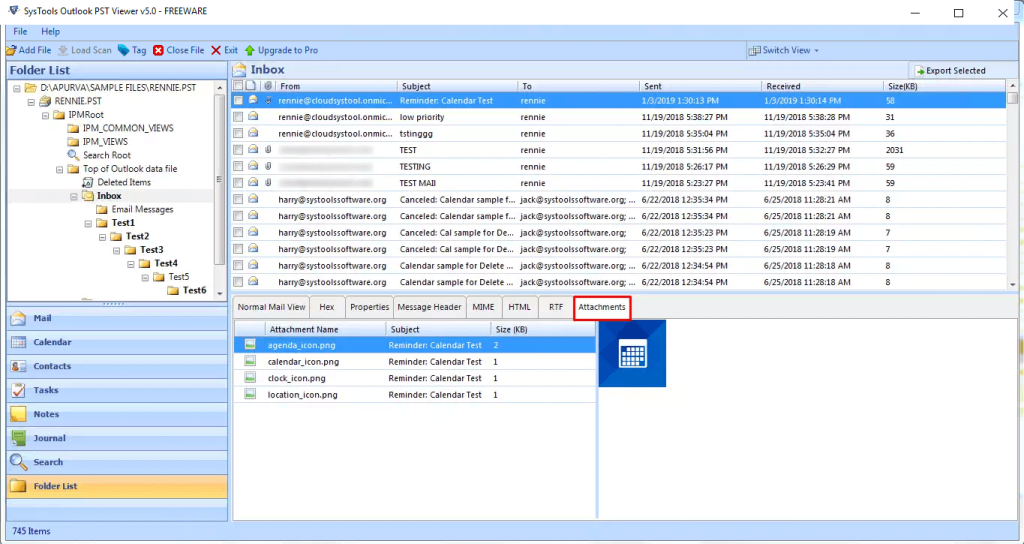Collapse the RENNIE.PST tree node
The image size is (1024, 544).
pos(31,101)
